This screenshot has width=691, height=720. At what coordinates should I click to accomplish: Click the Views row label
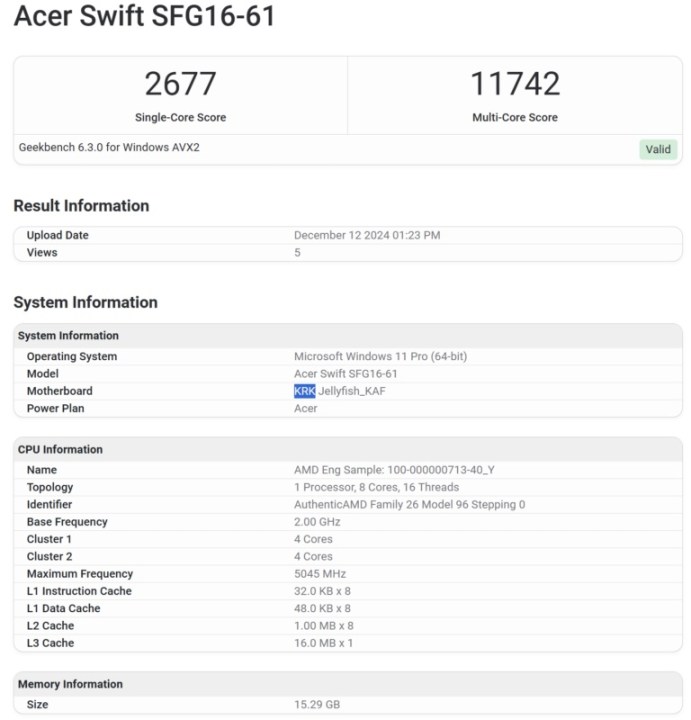tap(42, 253)
